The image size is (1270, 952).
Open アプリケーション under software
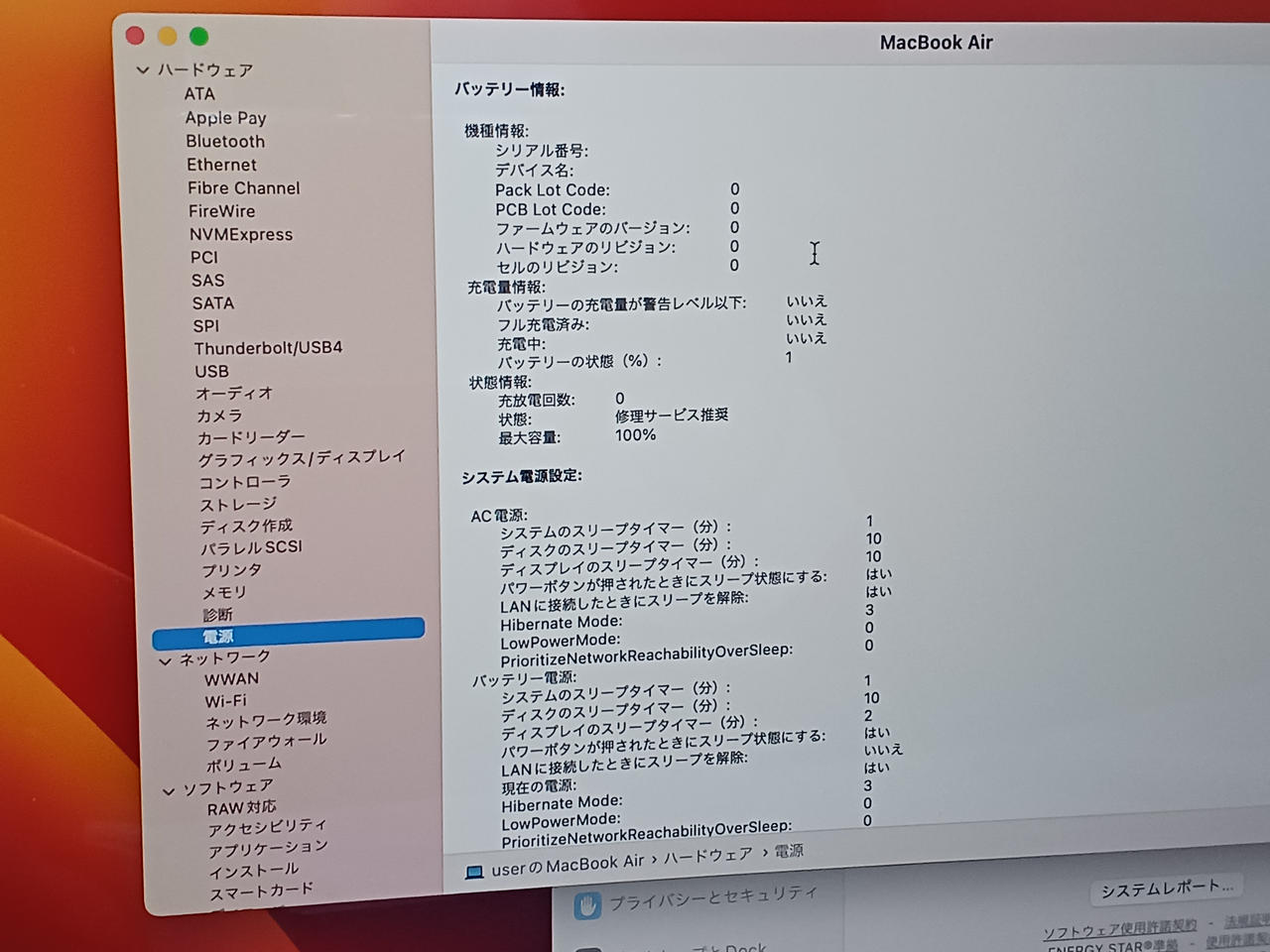point(268,849)
